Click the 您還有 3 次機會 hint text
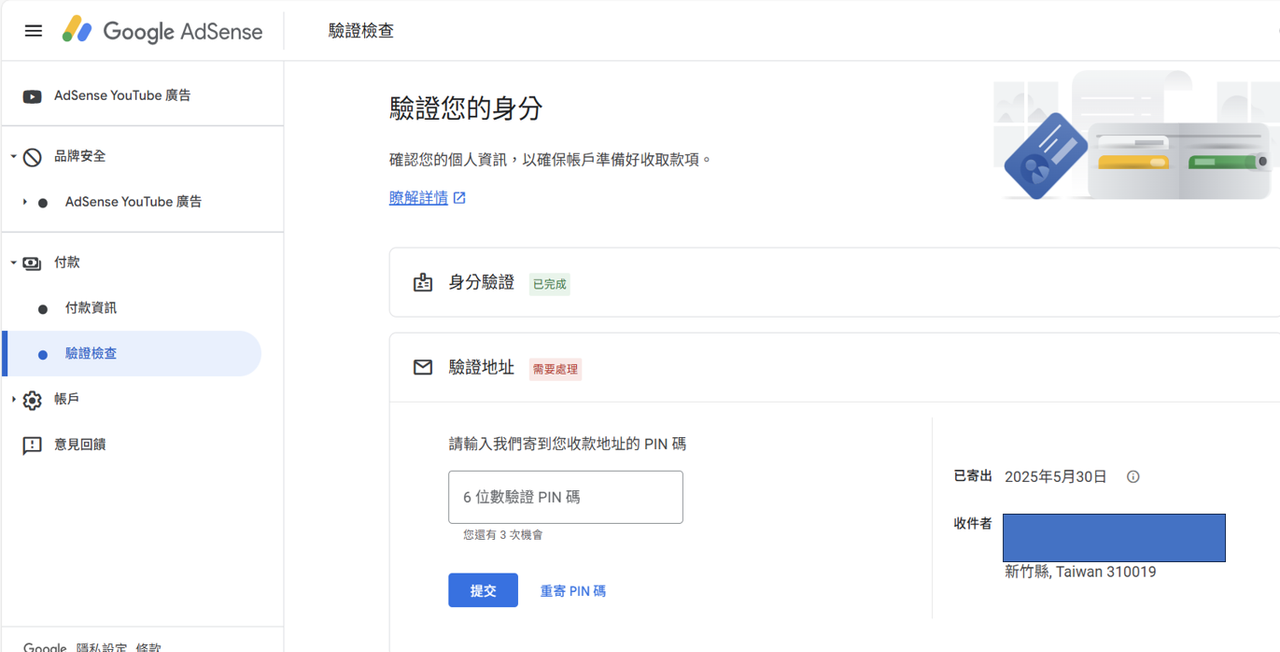This screenshot has width=1280, height=652. click(x=503, y=535)
